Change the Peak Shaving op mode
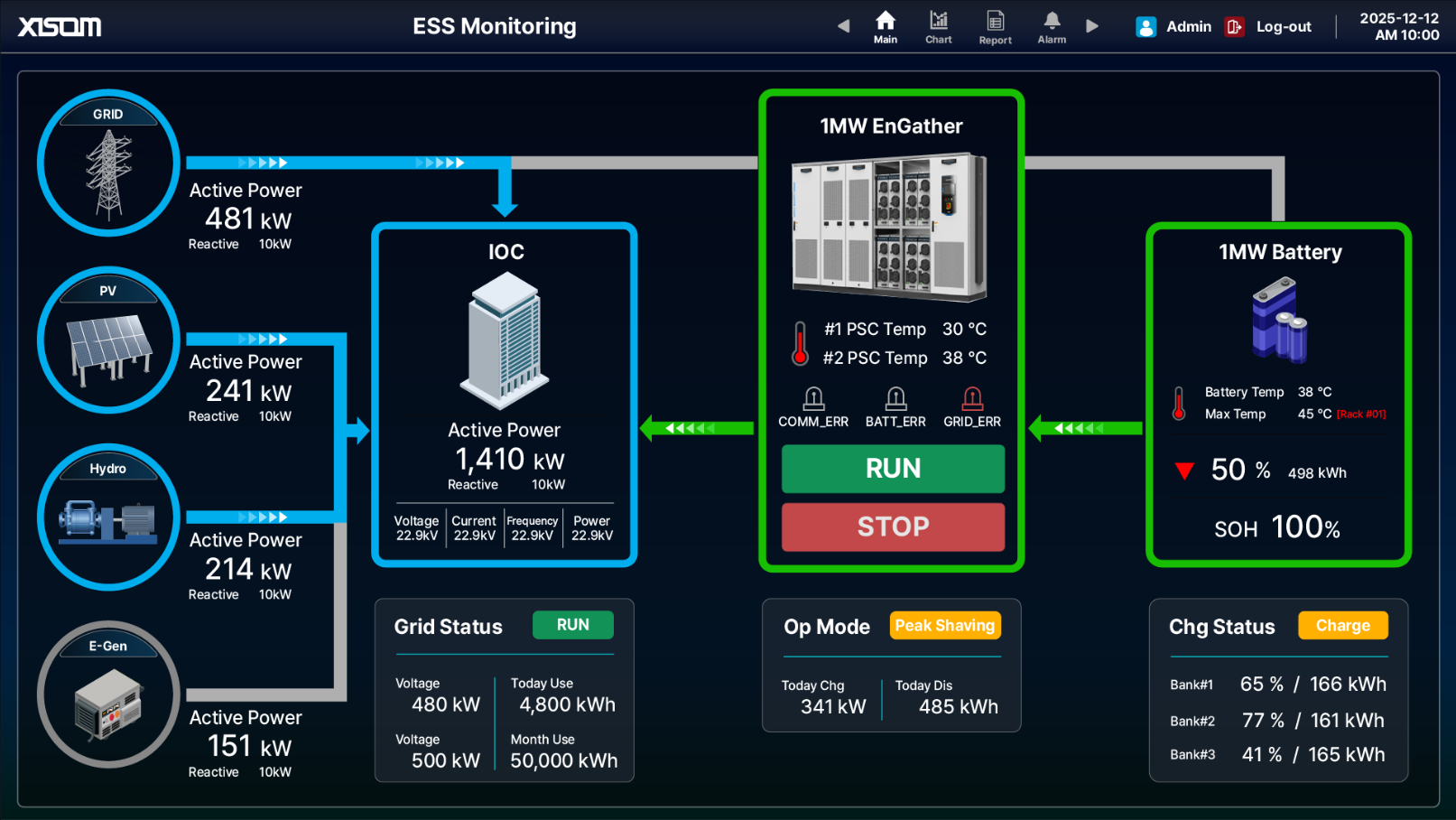The width and height of the screenshot is (1456, 820). [944, 626]
